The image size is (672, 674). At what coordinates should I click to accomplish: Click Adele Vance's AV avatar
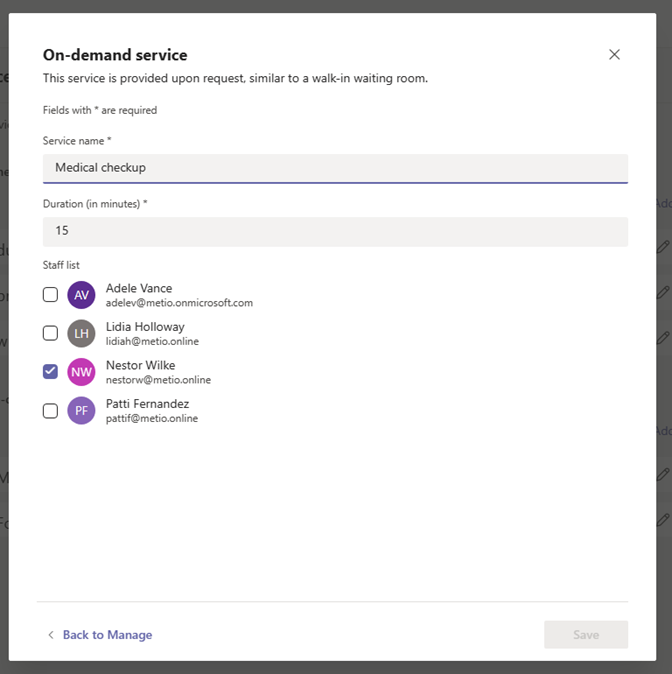click(x=81, y=295)
